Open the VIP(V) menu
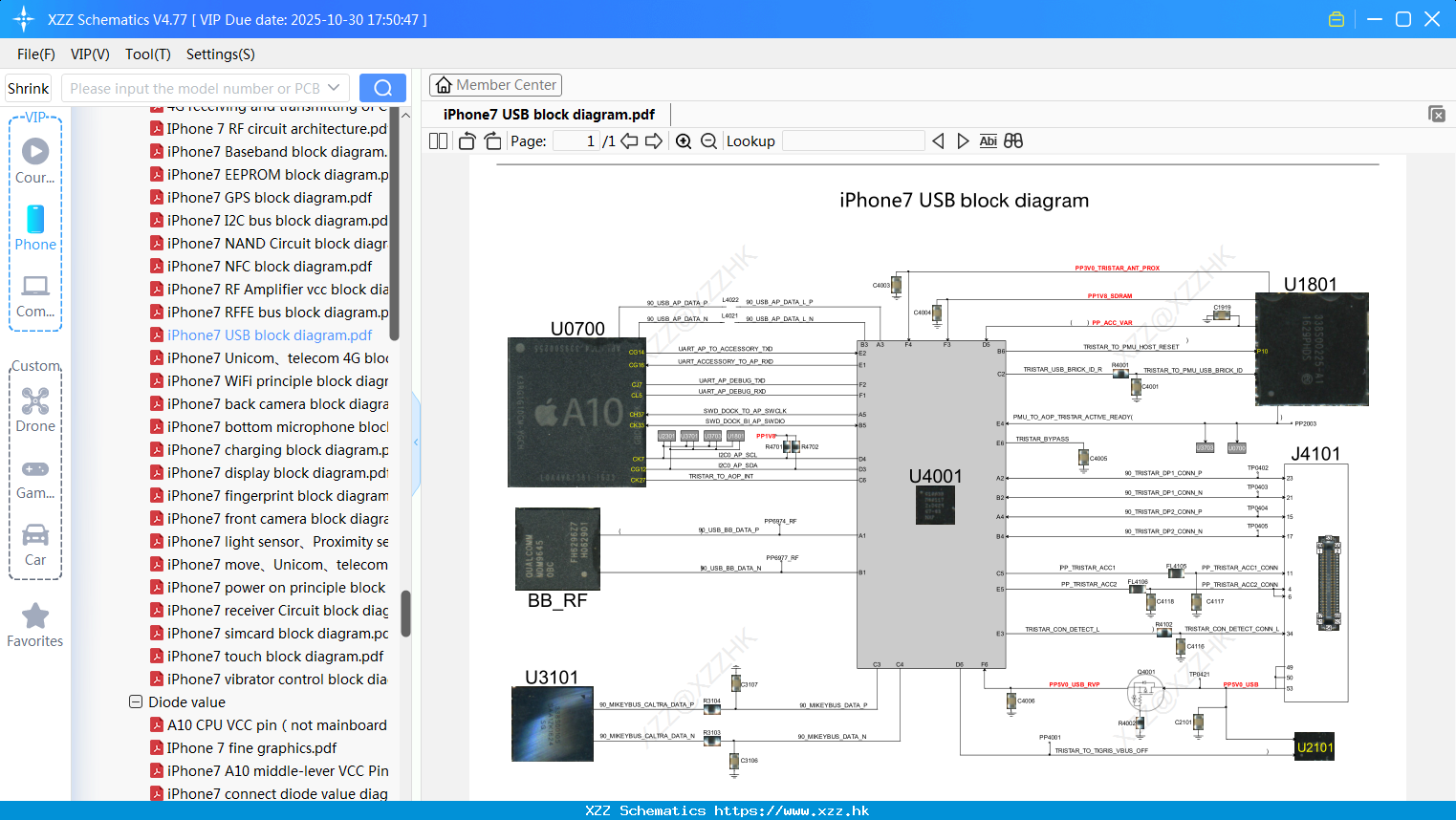The height and width of the screenshot is (820, 1456). pyautogui.click(x=90, y=54)
